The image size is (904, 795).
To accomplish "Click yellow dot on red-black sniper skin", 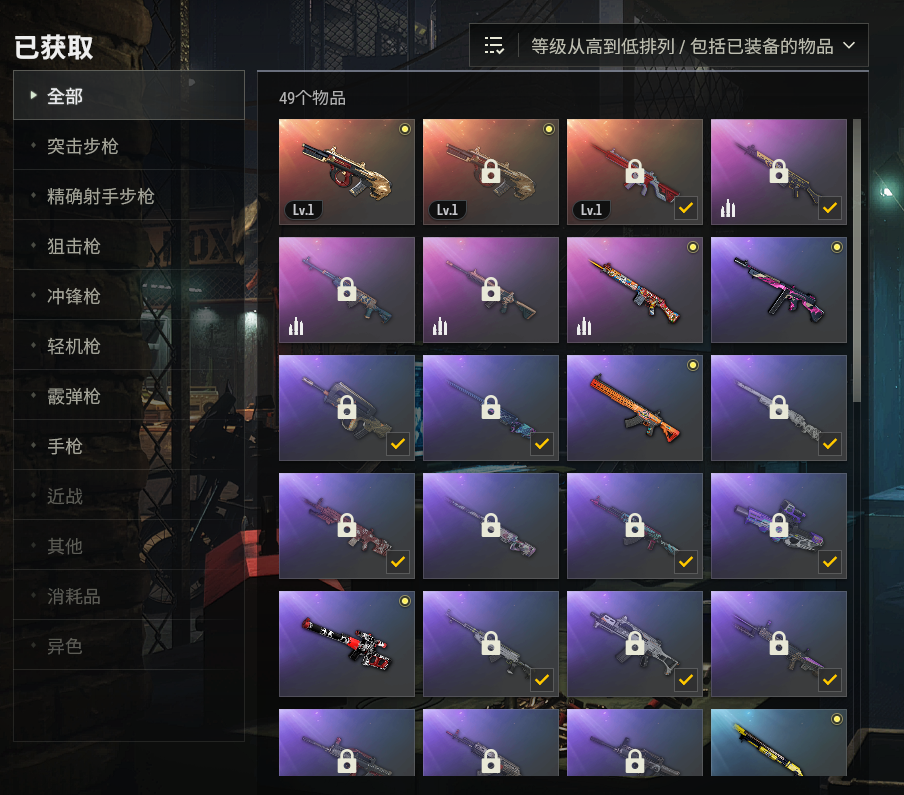I will click(x=405, y=601).
